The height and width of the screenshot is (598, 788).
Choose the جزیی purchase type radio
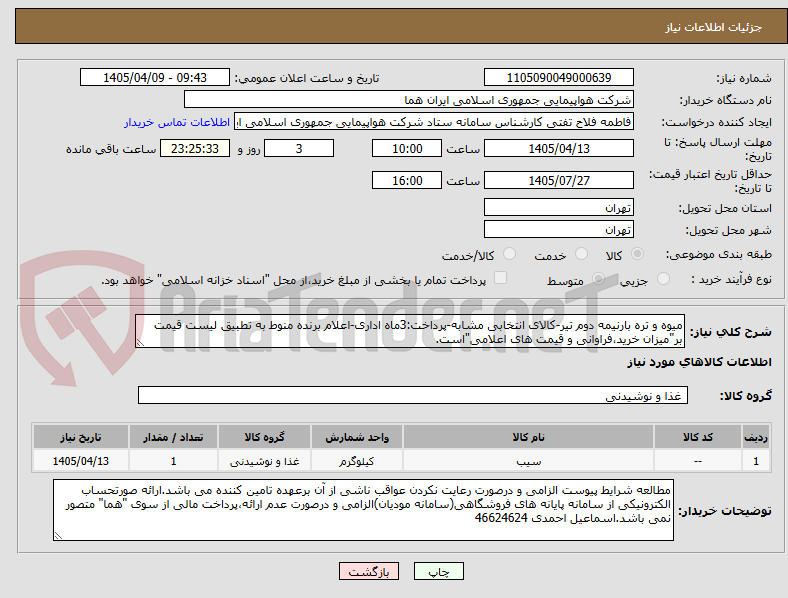663,278
